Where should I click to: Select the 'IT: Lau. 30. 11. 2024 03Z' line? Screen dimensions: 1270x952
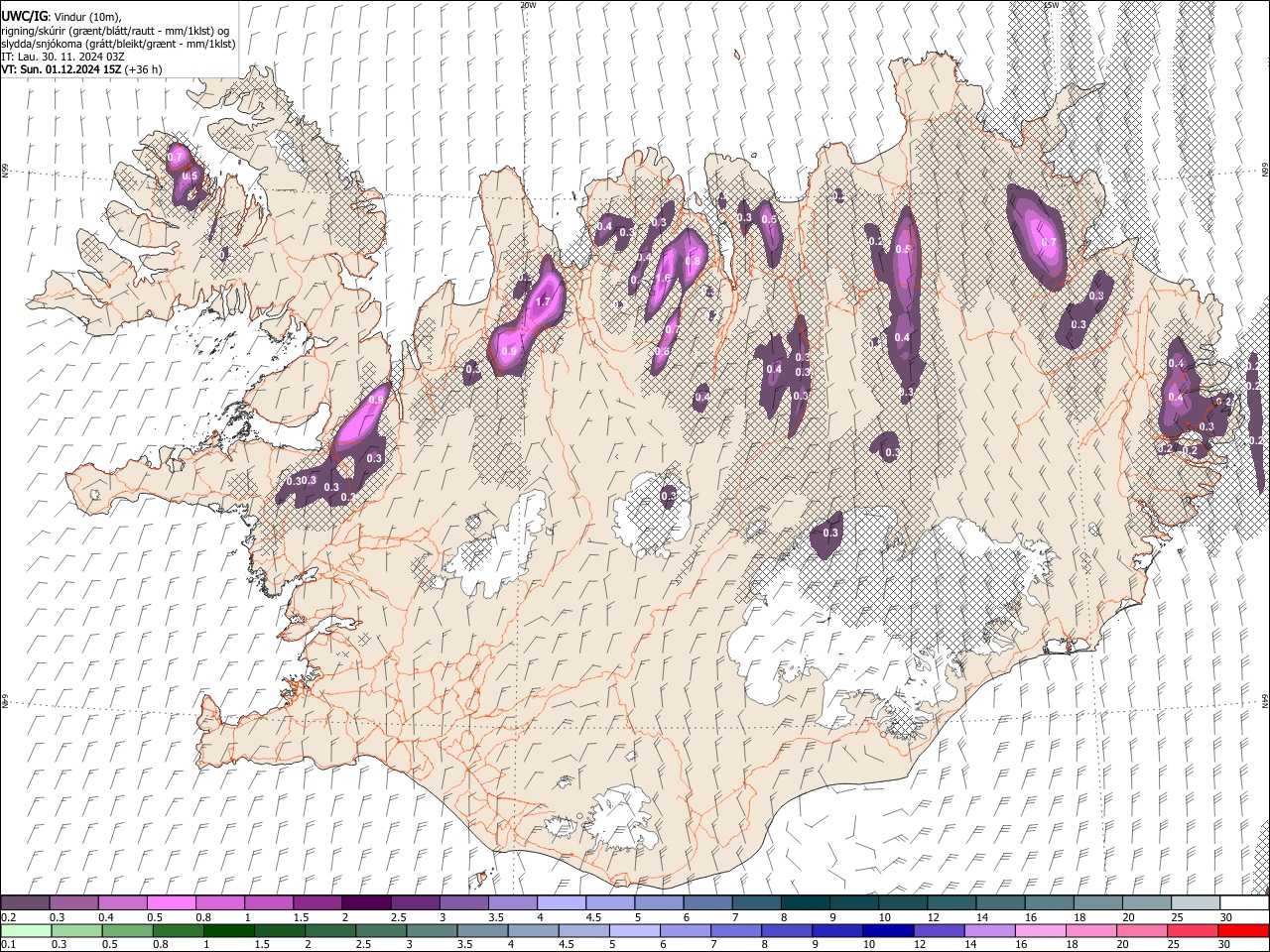63,57
